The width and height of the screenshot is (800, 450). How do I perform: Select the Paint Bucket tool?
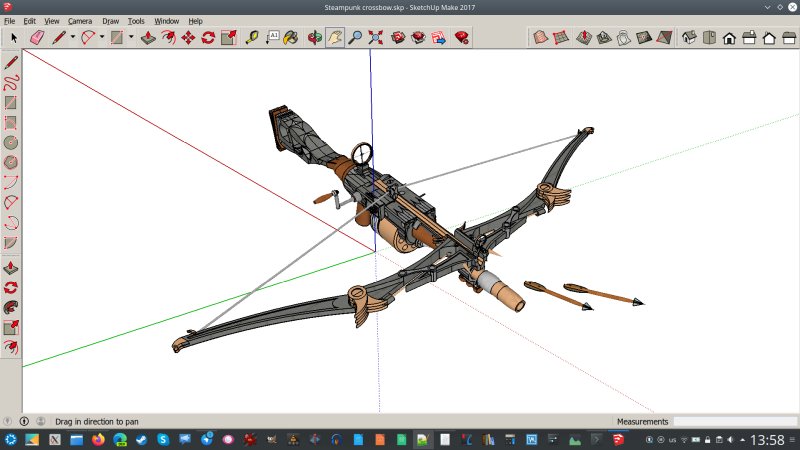(290, 38)
